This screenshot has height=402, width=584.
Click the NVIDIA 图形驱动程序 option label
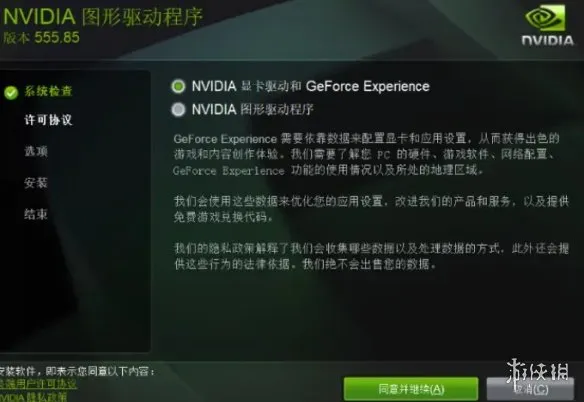(x=253, y=110)
